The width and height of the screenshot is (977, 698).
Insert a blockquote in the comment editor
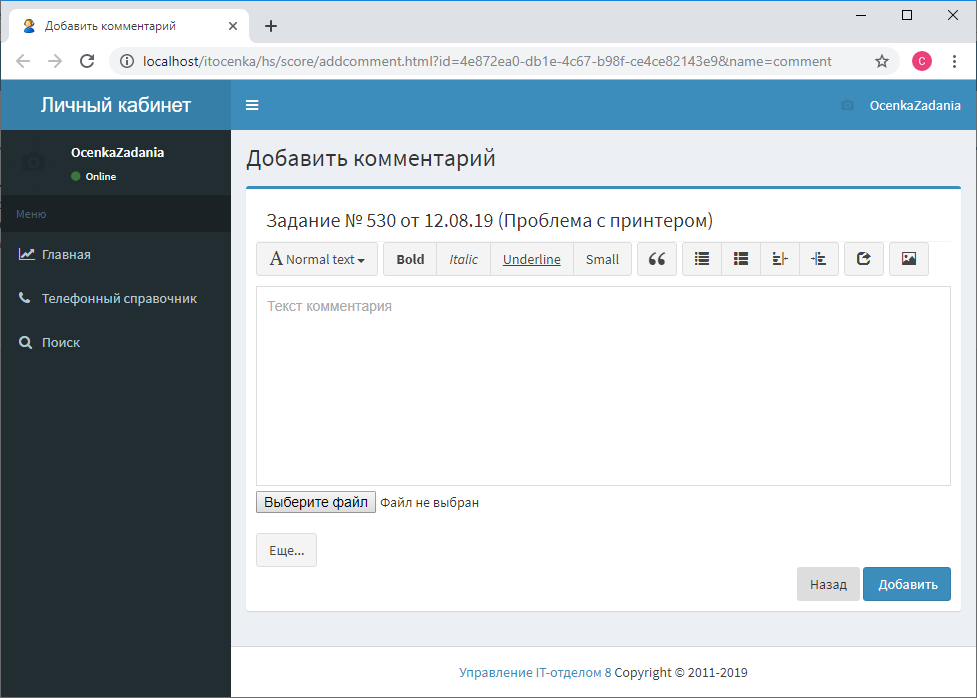(x=657, y=259)
